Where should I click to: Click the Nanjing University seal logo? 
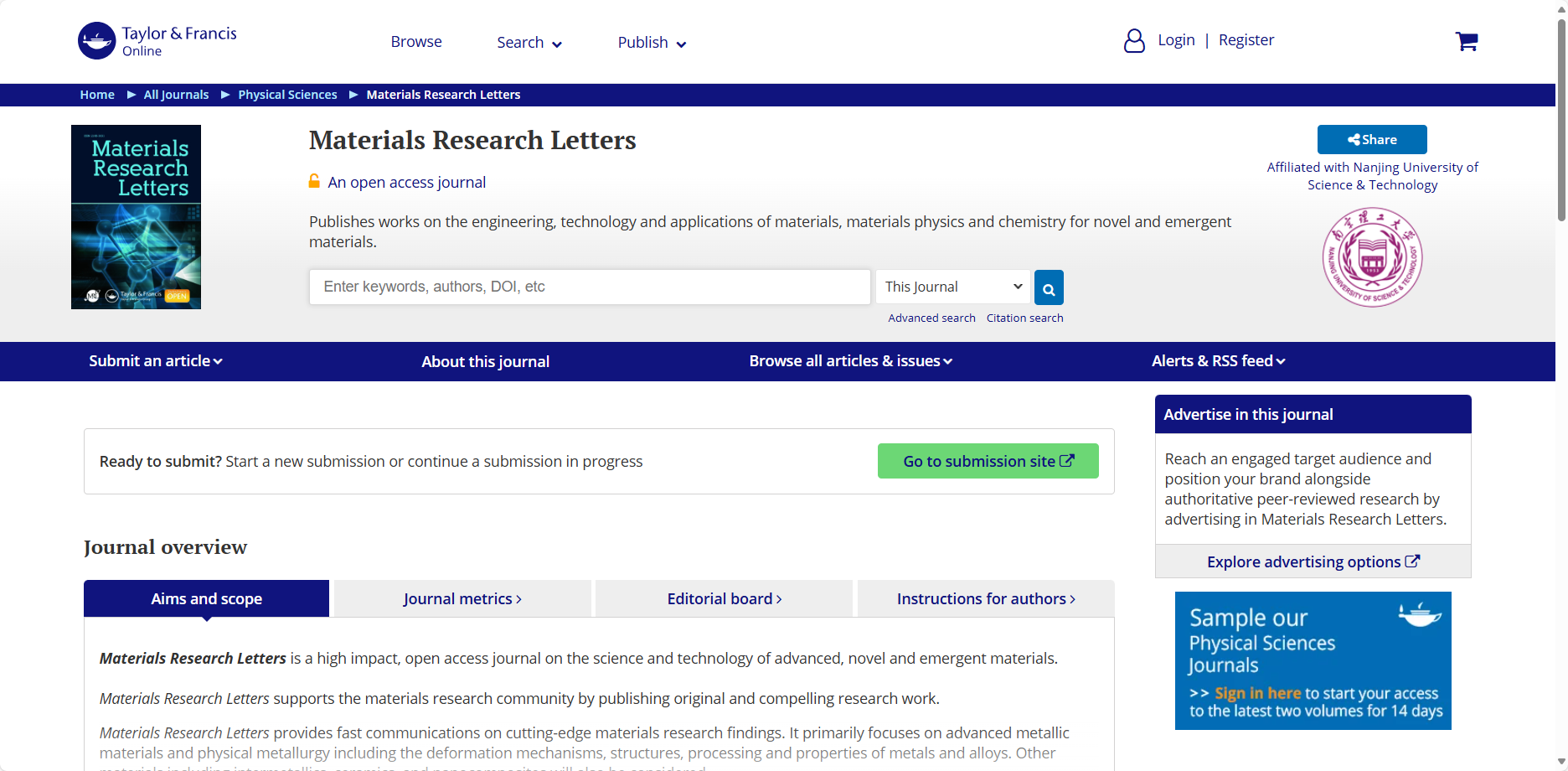(x=1372, y=257)
